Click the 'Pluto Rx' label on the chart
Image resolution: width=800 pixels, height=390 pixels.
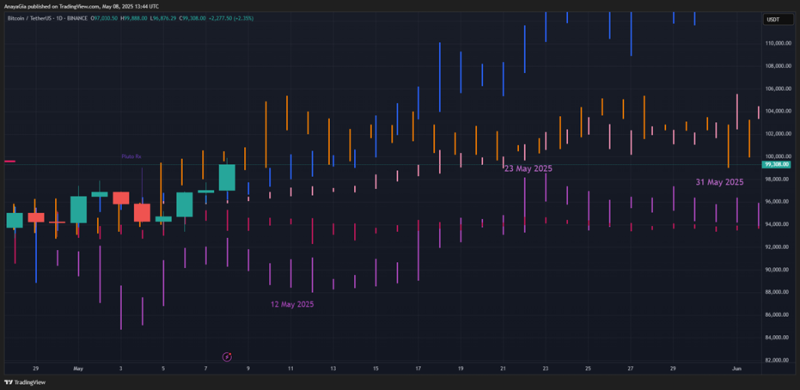click(x=131, y=157)
